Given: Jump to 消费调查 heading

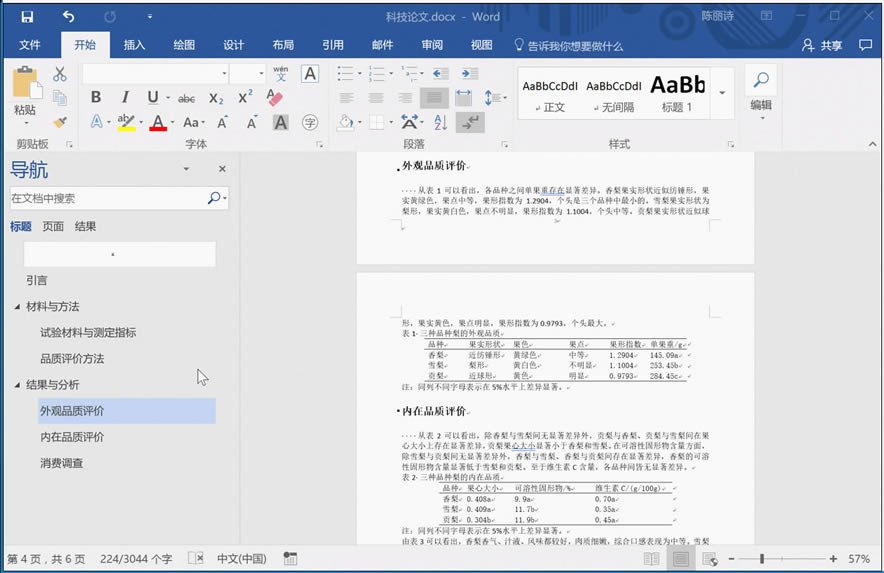Looking at the screenshot, I should [x=61, y=463].
